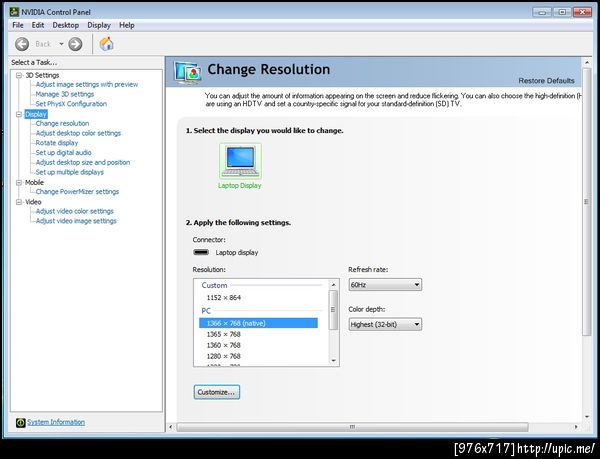Click the laptop display connector icon
The image size is (600, 459).
201,252
